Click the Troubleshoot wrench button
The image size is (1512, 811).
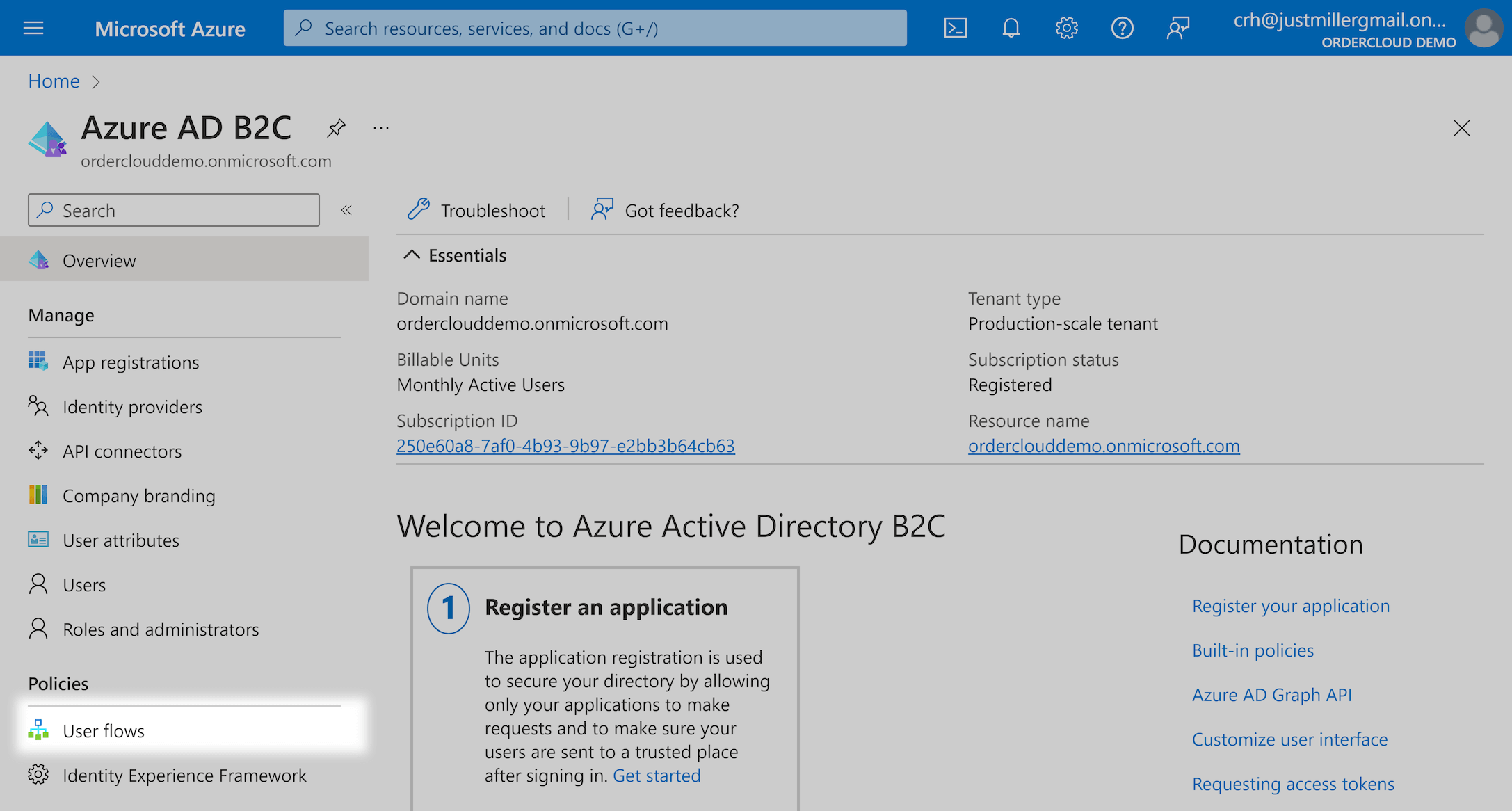(476, 210)
